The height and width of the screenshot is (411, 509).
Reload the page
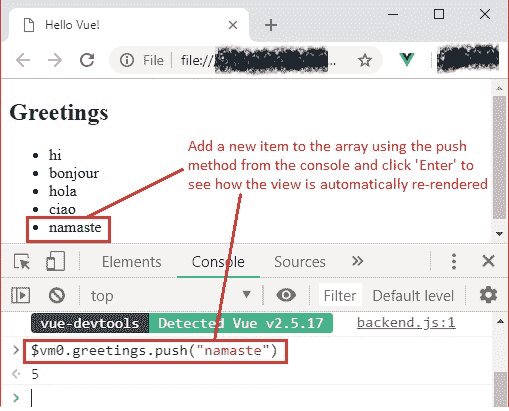(87, 60)
